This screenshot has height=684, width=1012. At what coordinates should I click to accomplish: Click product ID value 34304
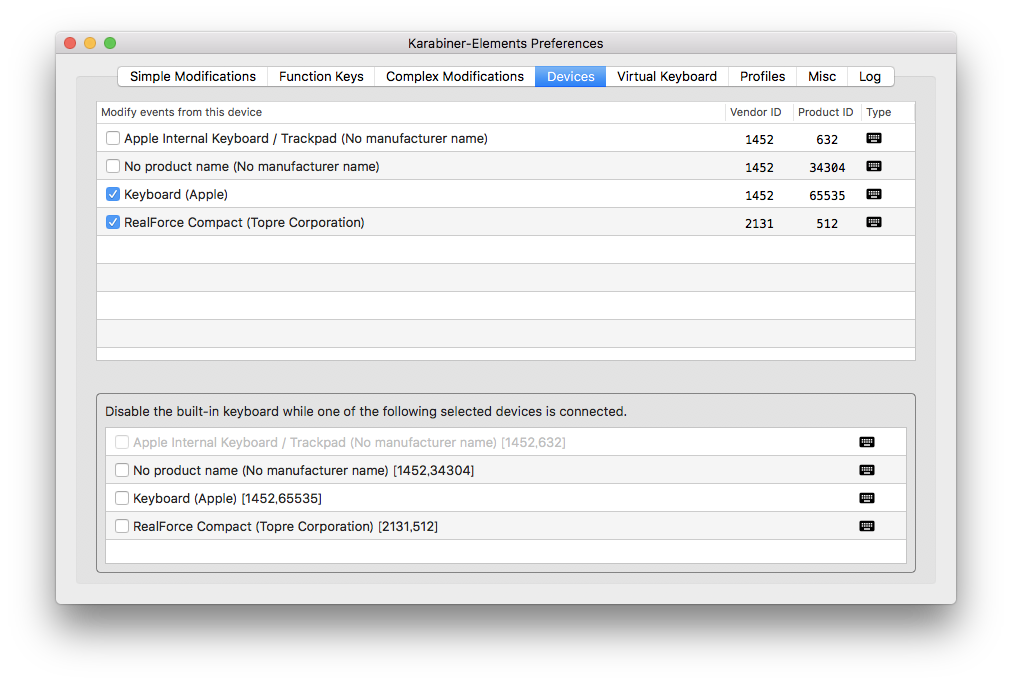click(827, 168)
